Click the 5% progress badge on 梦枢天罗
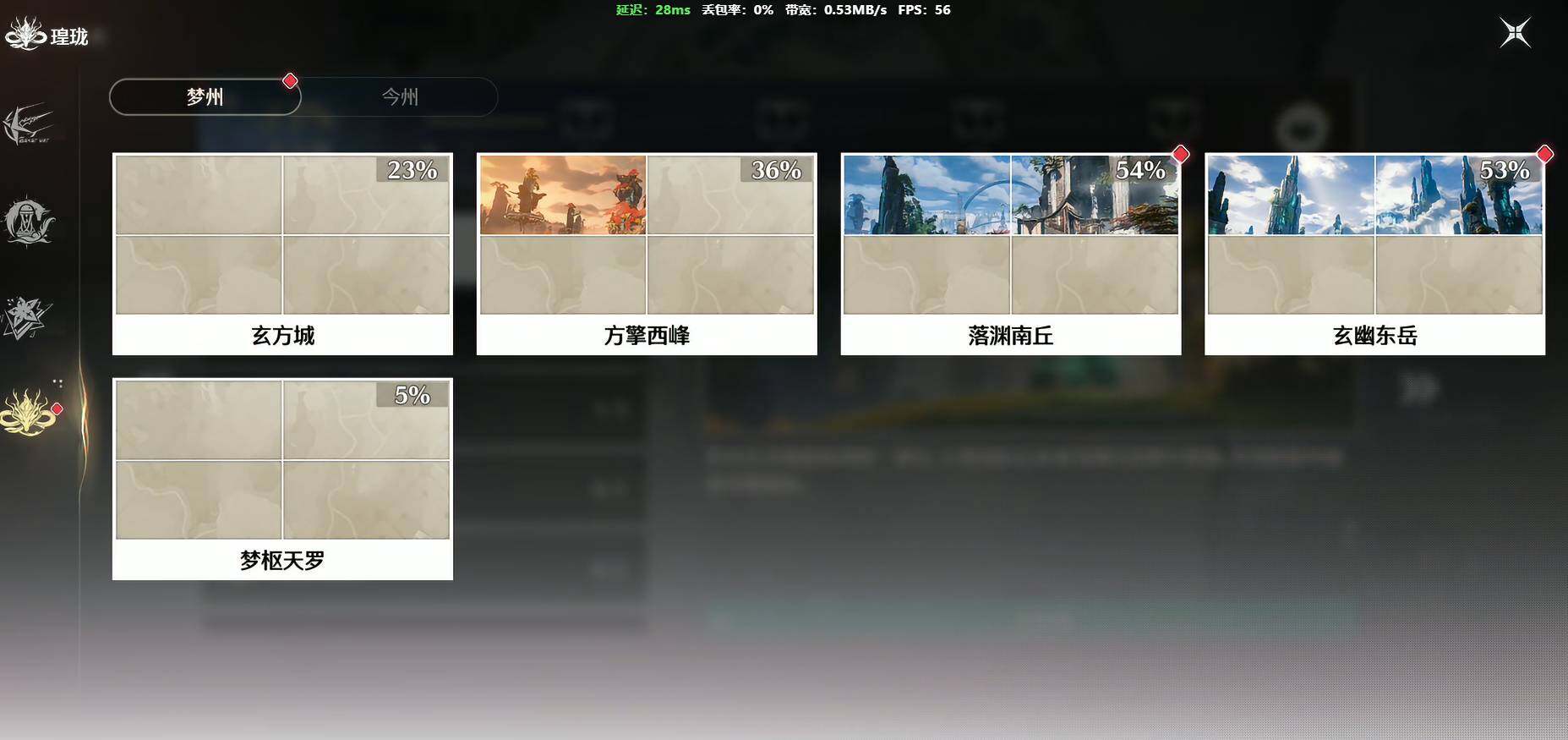The height and width of the screenshot is (740, 1568). pyautogui.click(x=412, y=395)
